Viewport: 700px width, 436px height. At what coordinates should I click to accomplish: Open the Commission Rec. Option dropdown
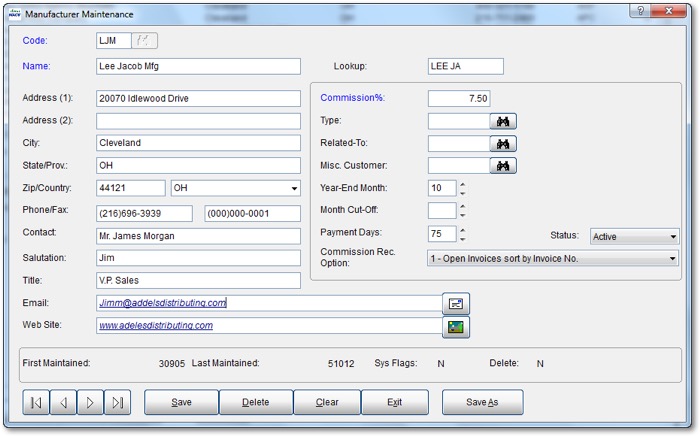[553, 258]
